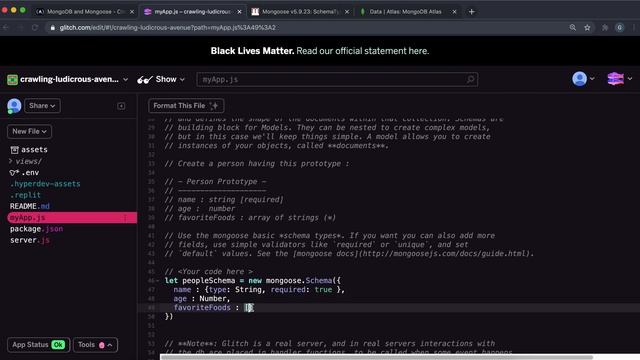Screen dimensions: 640x360
Task: Switch to the Mongoose v5.9.23 Schema tab
Action: coord(300,12)
